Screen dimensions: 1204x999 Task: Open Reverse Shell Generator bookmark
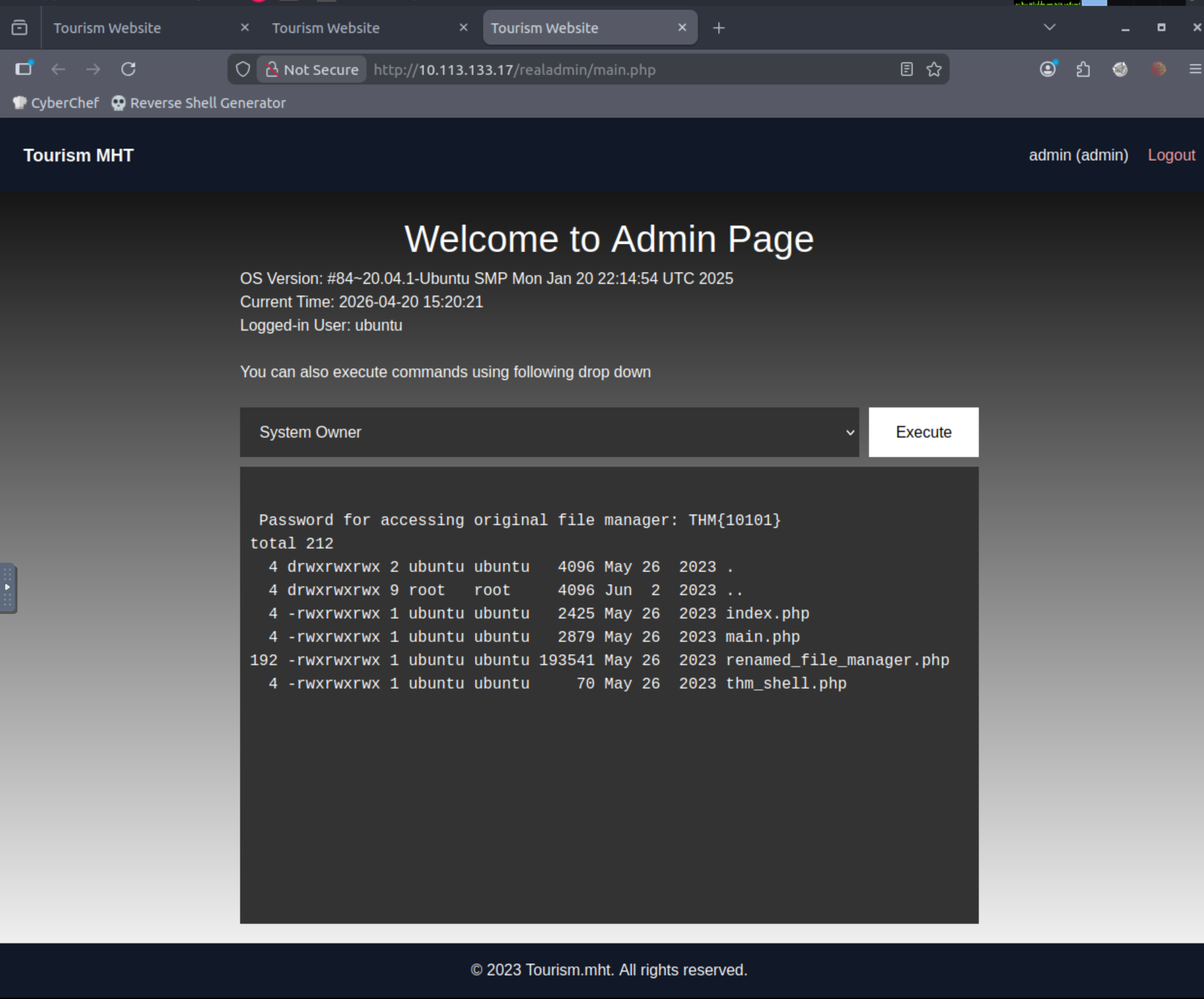click(x=198, y=103)
